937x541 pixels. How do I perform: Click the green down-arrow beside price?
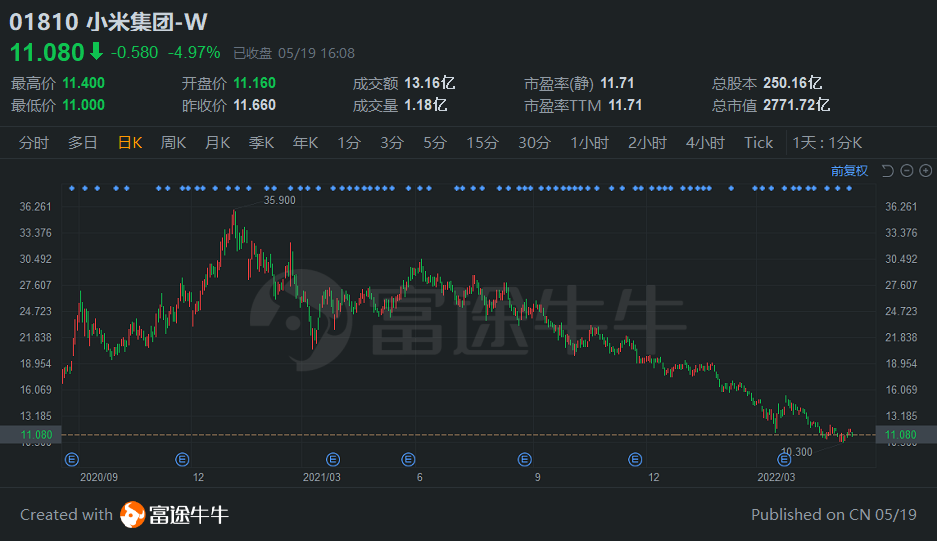point(96,51)
